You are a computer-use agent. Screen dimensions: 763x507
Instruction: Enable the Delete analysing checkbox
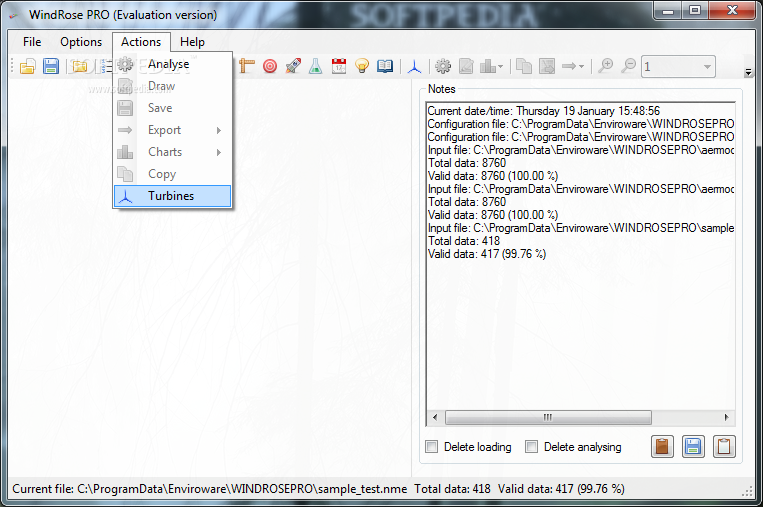(531, 447)
